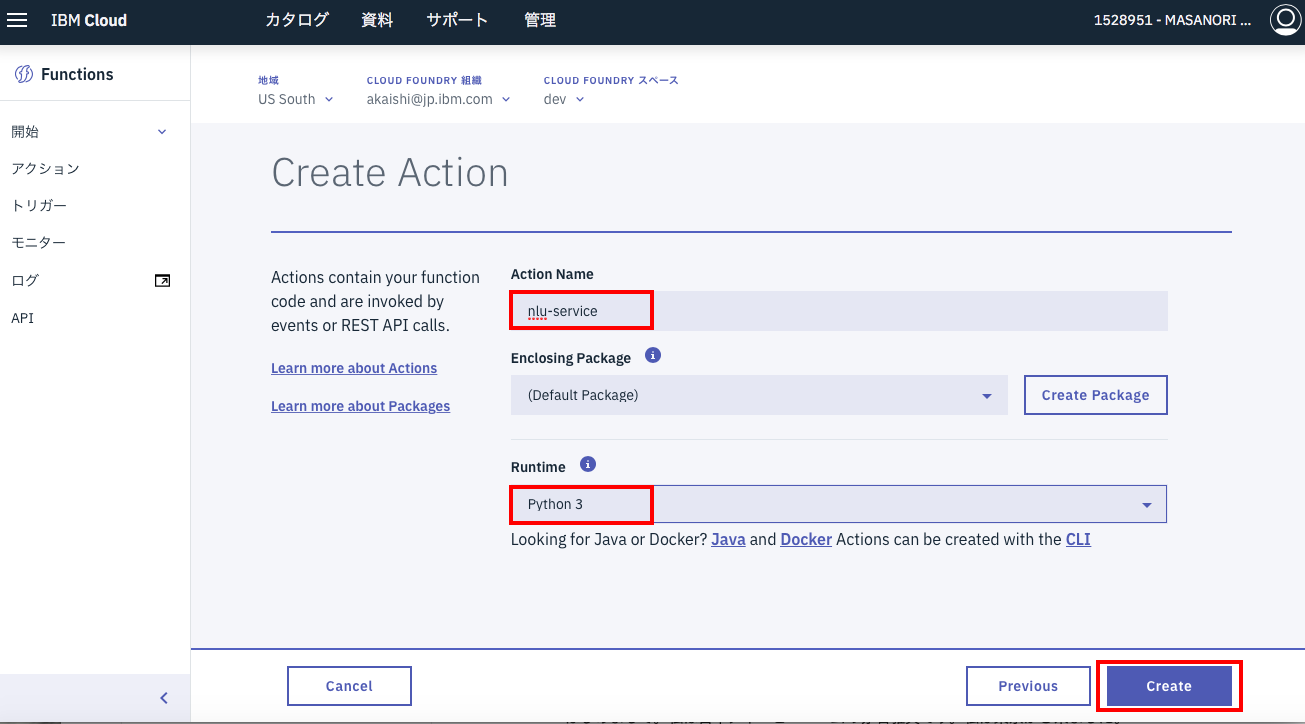
Task: Follow the Docker link
Action: coord(806,539)
